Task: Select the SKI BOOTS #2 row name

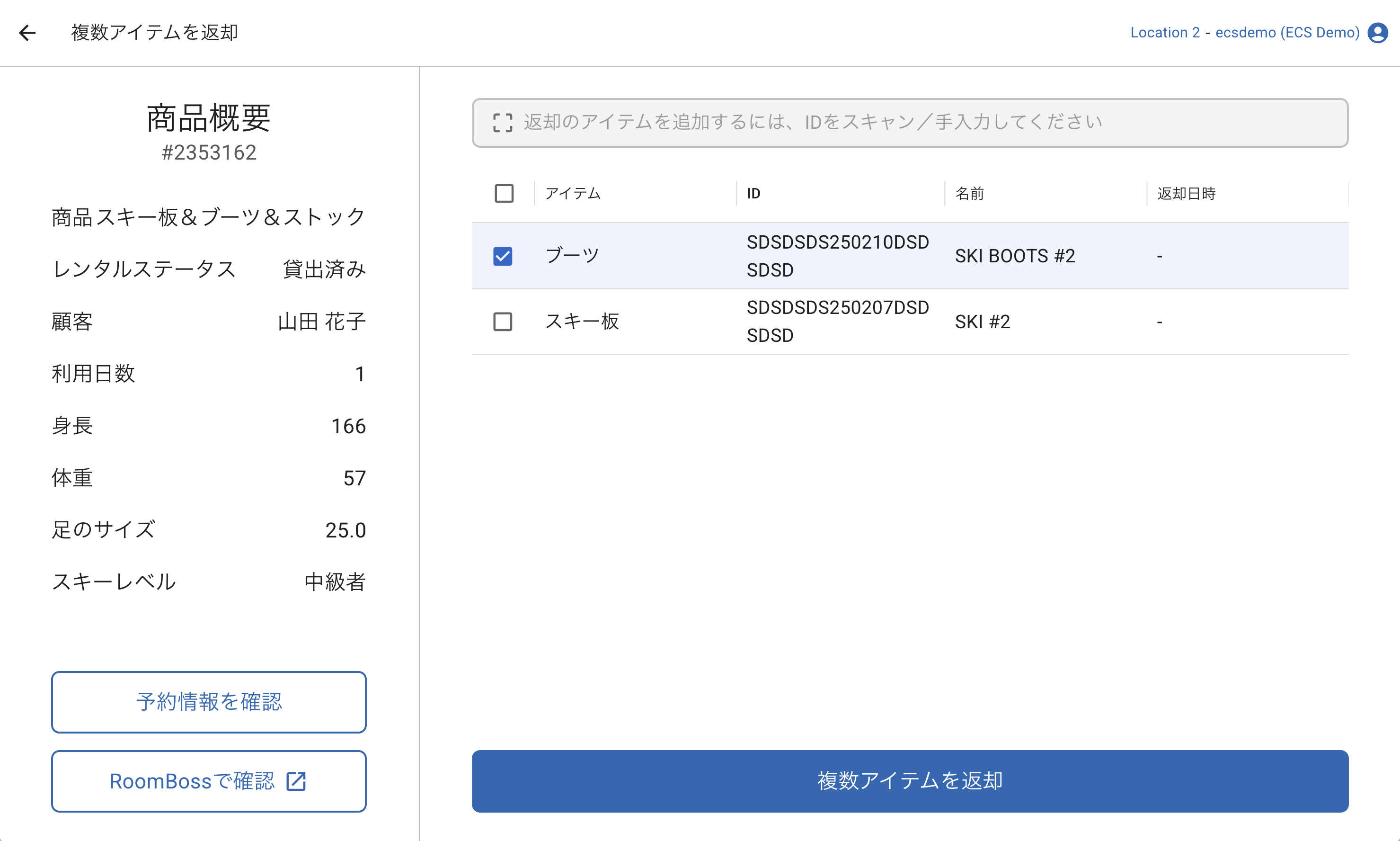Action: 1014,256
